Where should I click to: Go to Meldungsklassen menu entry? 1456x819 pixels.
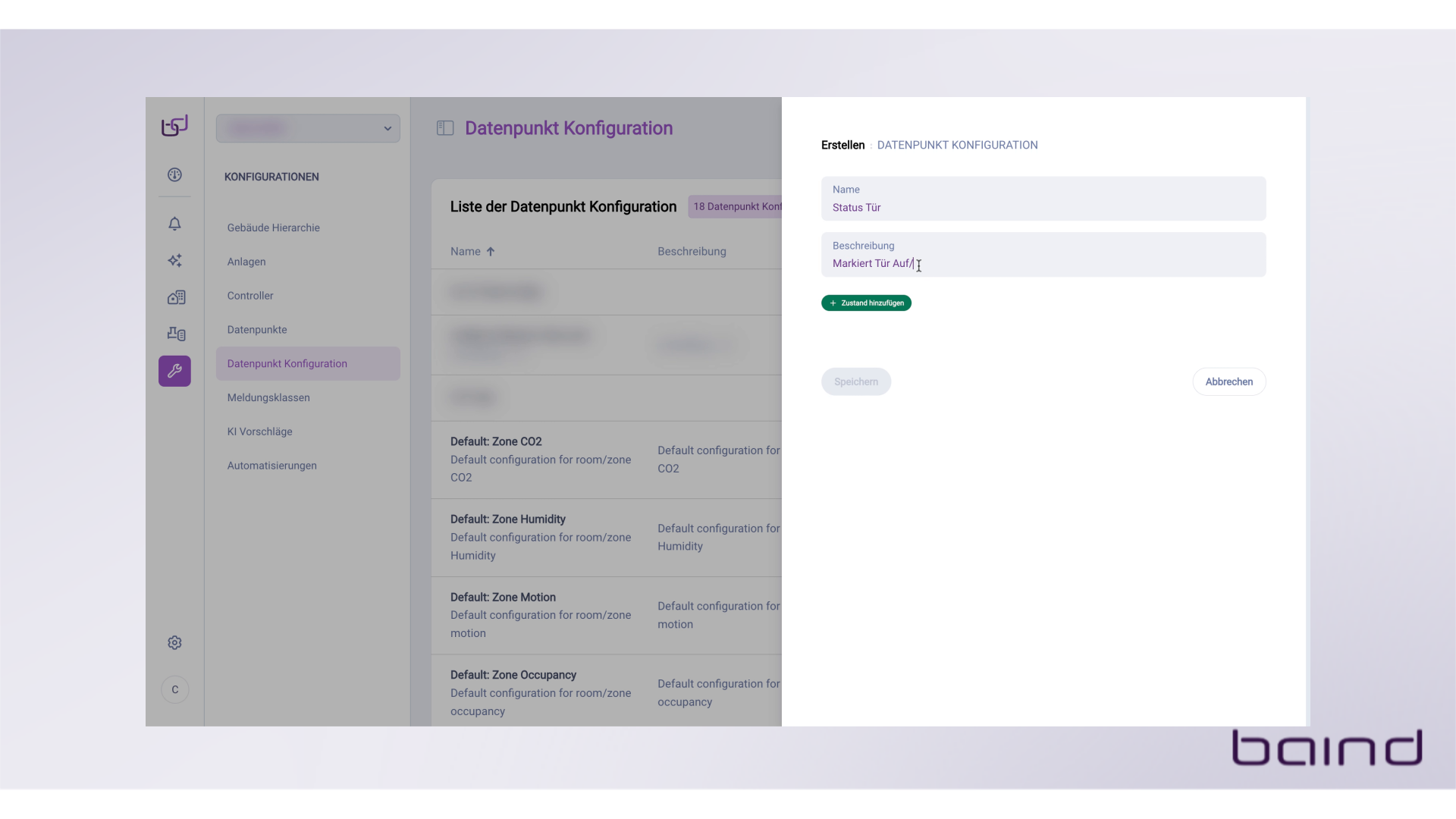[x=268, y=397]
